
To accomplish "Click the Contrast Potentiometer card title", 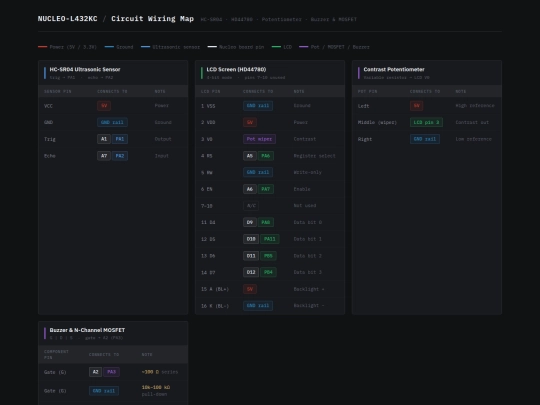I will 394,69.
